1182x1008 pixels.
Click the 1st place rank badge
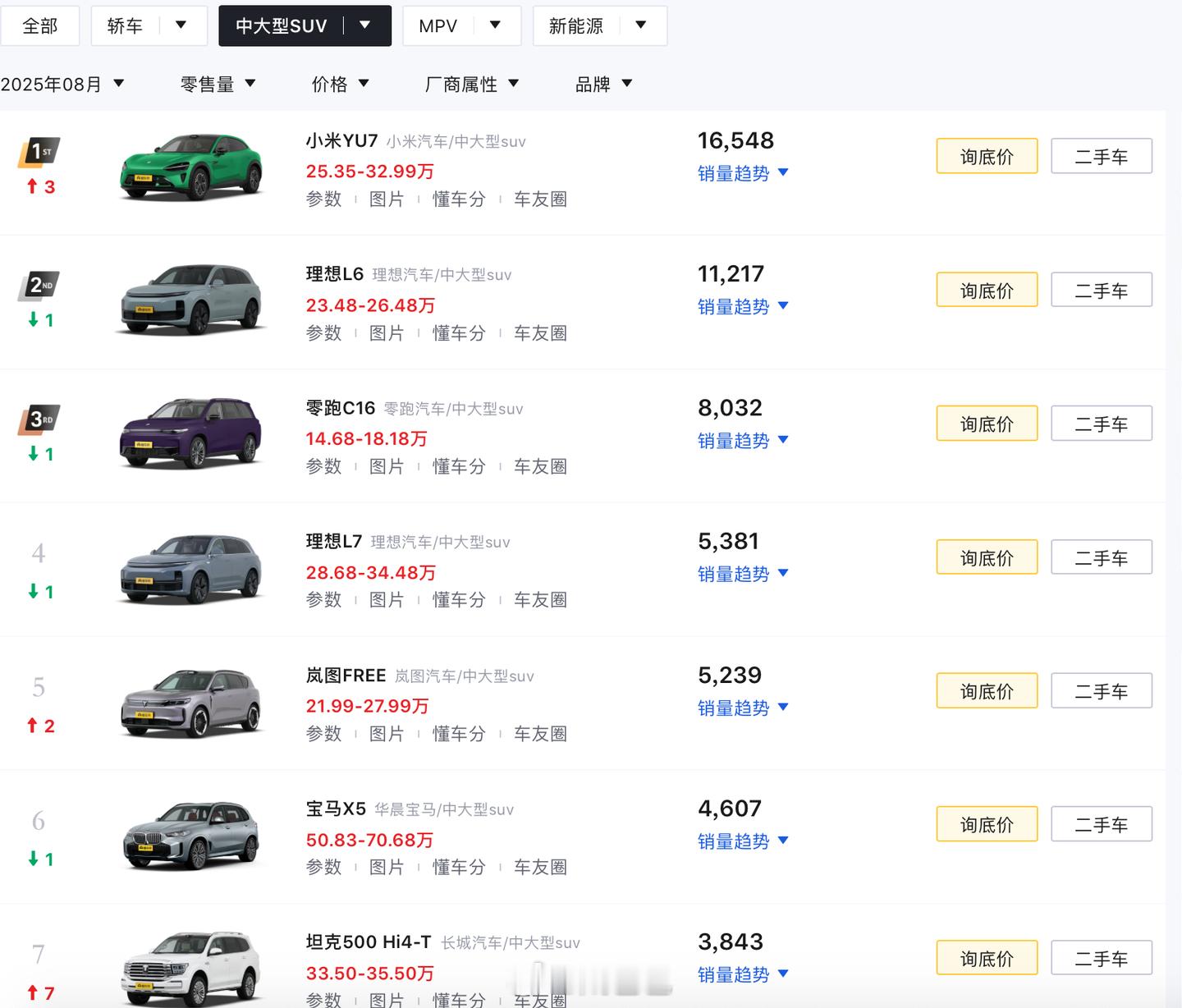[x=39, y=153]
